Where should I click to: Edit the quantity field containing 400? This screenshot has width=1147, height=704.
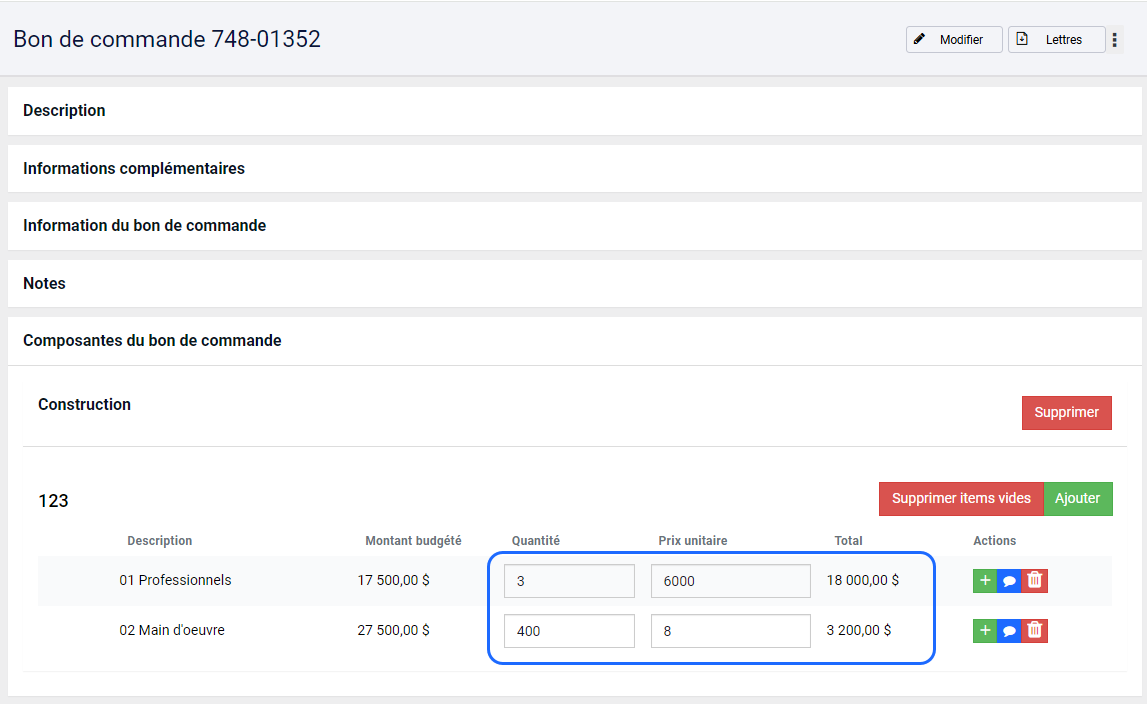pyautogui.click(x=569, y=631)
